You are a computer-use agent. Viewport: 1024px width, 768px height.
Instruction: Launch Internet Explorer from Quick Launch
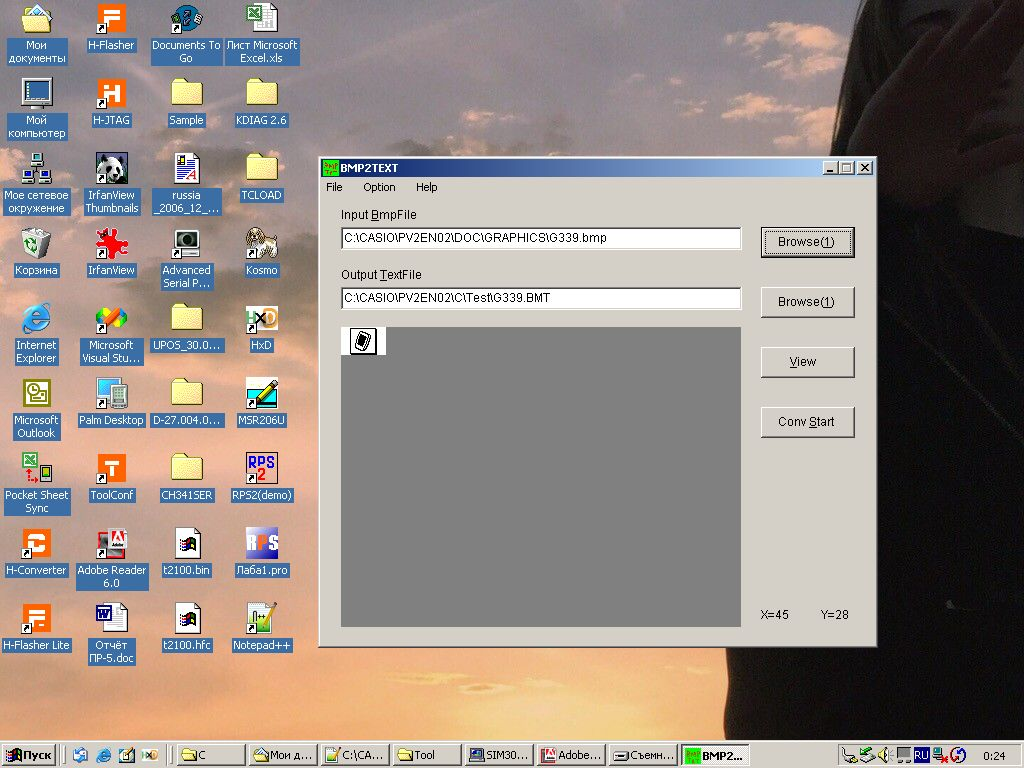(103, 756)
